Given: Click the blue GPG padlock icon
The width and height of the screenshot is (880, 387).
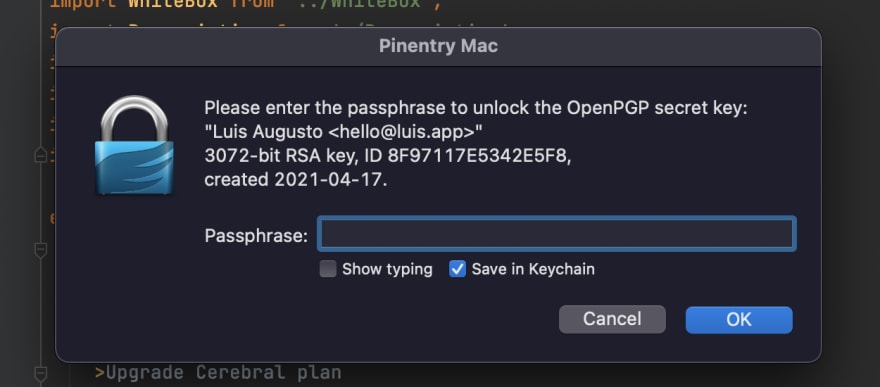Looking at the screenshot, I should point(134,145).
